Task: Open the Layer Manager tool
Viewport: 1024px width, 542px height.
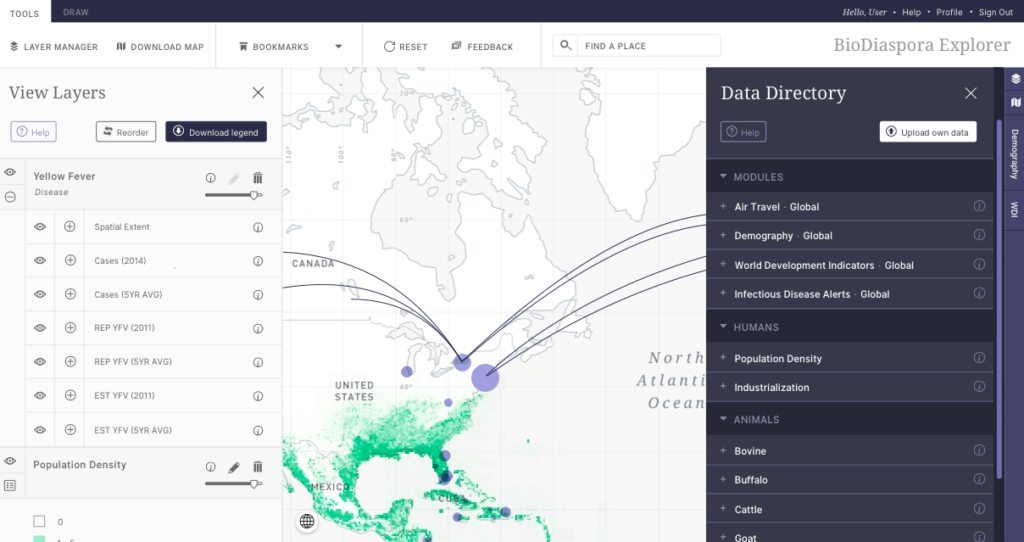Action: point(54,47)
